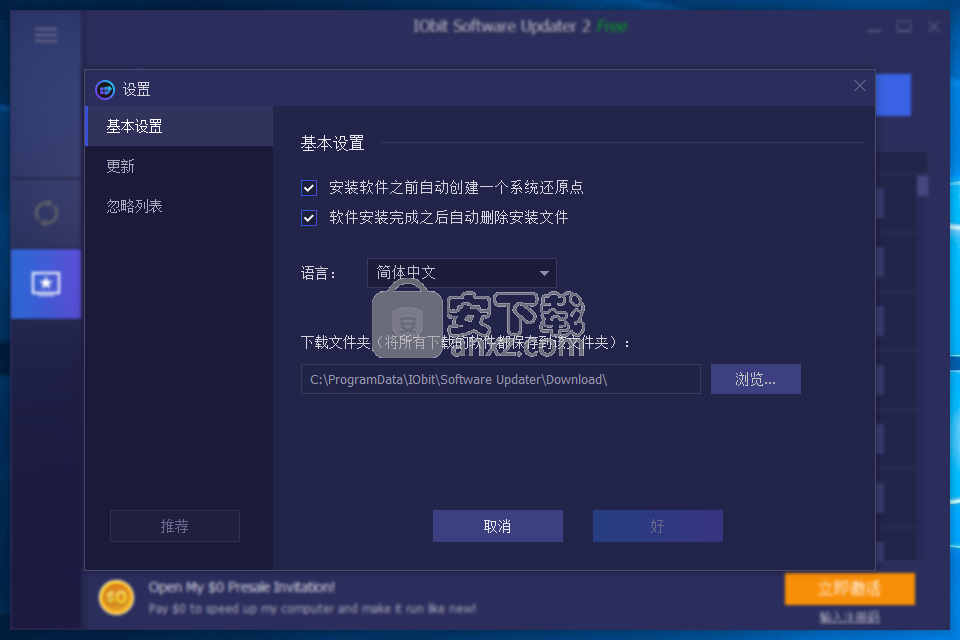Open the language dropdown 简体中文

[462, 273]
